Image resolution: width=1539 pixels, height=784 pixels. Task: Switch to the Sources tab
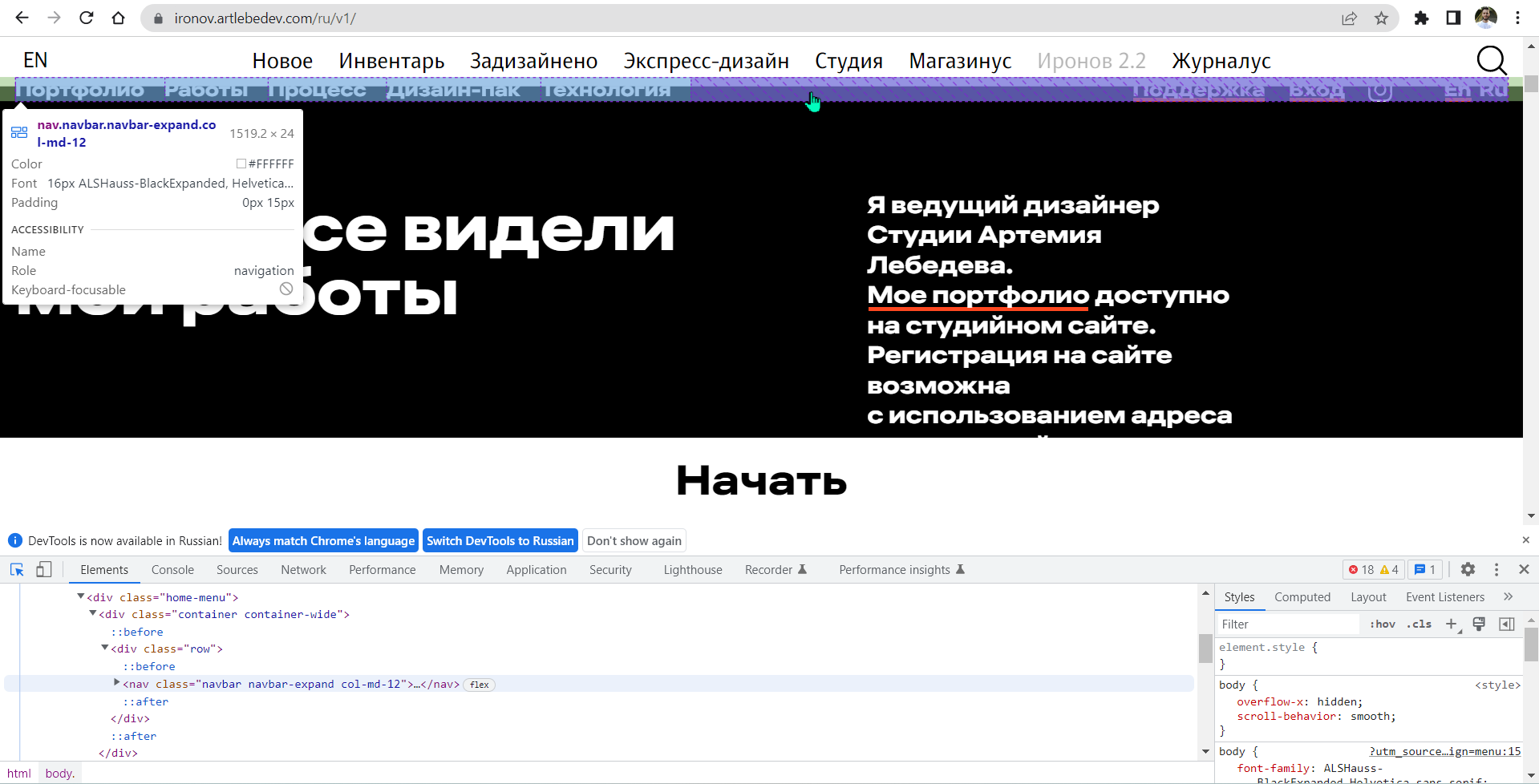point(237,569)
